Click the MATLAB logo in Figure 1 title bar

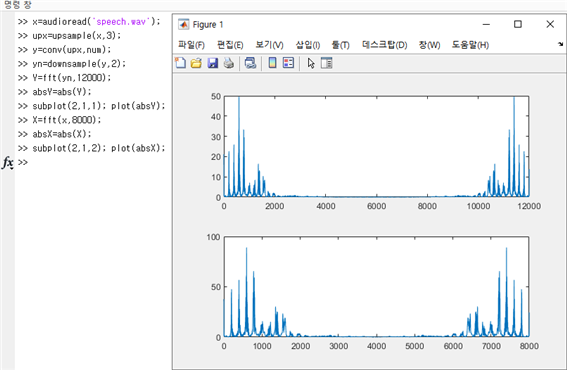[184, 25]
